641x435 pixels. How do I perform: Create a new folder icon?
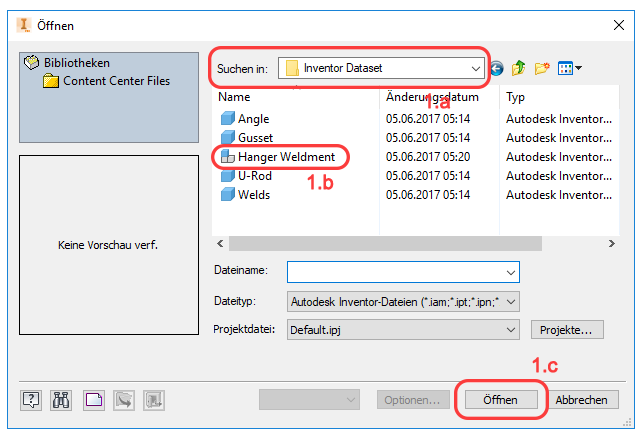click(x=542, y=68)
